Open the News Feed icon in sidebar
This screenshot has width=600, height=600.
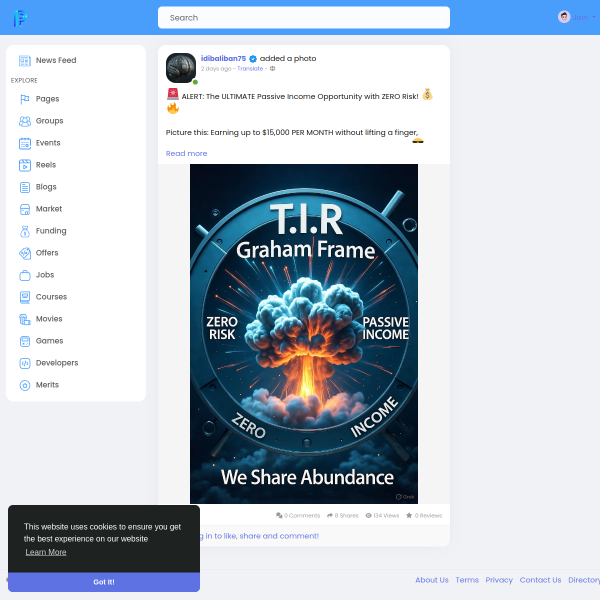pos(25,61)
